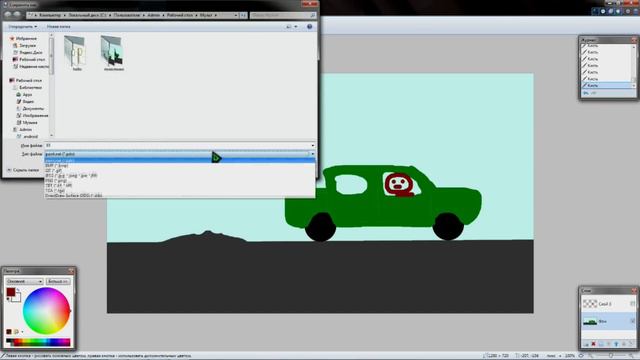The height and width of the screenshot is (360, 640).
Task: Open help in the save dialog toolbar
Action: (x=309, y=27)
